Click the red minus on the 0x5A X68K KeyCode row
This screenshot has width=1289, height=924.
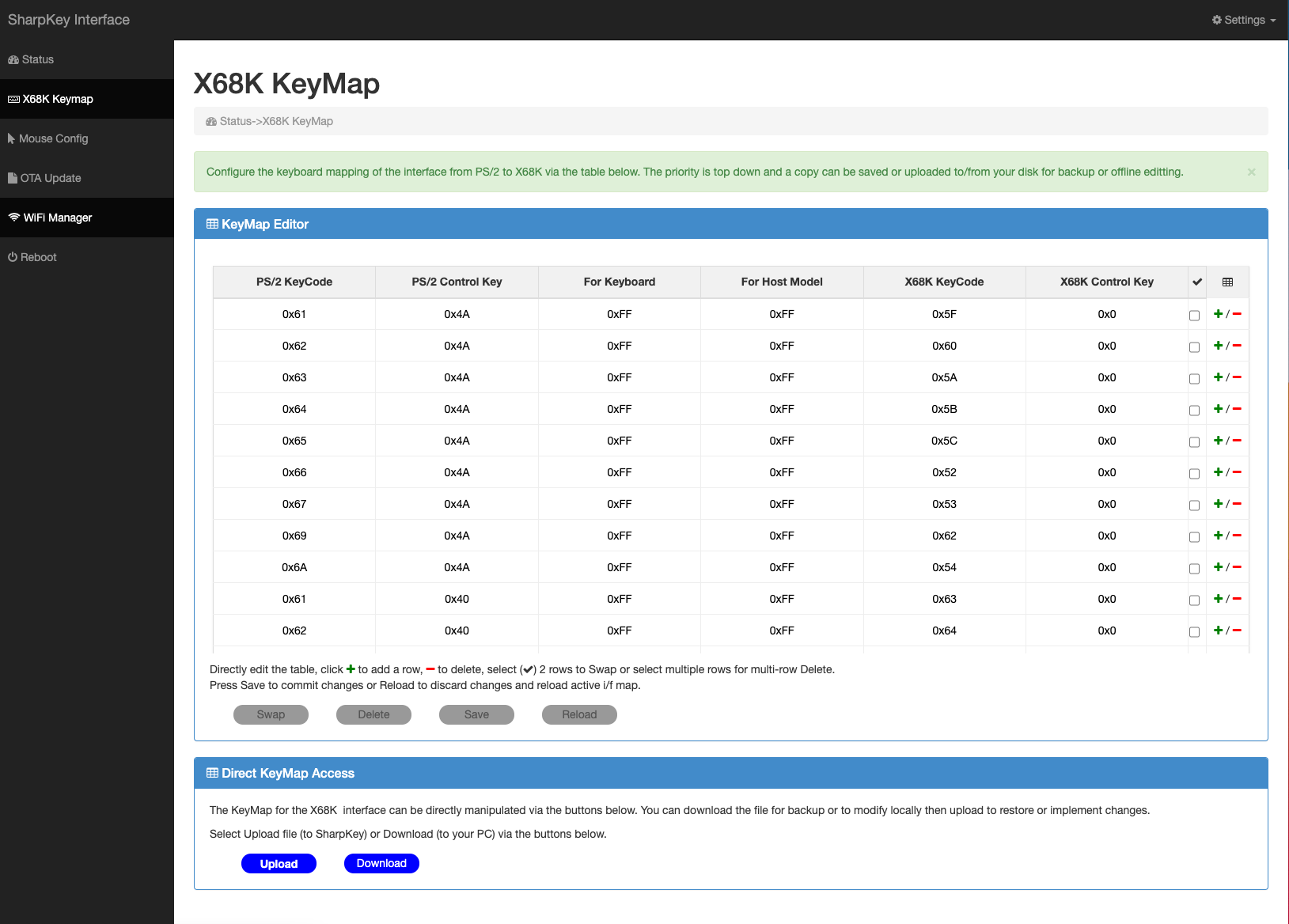pyautogui.click(x=1237, y=377)
